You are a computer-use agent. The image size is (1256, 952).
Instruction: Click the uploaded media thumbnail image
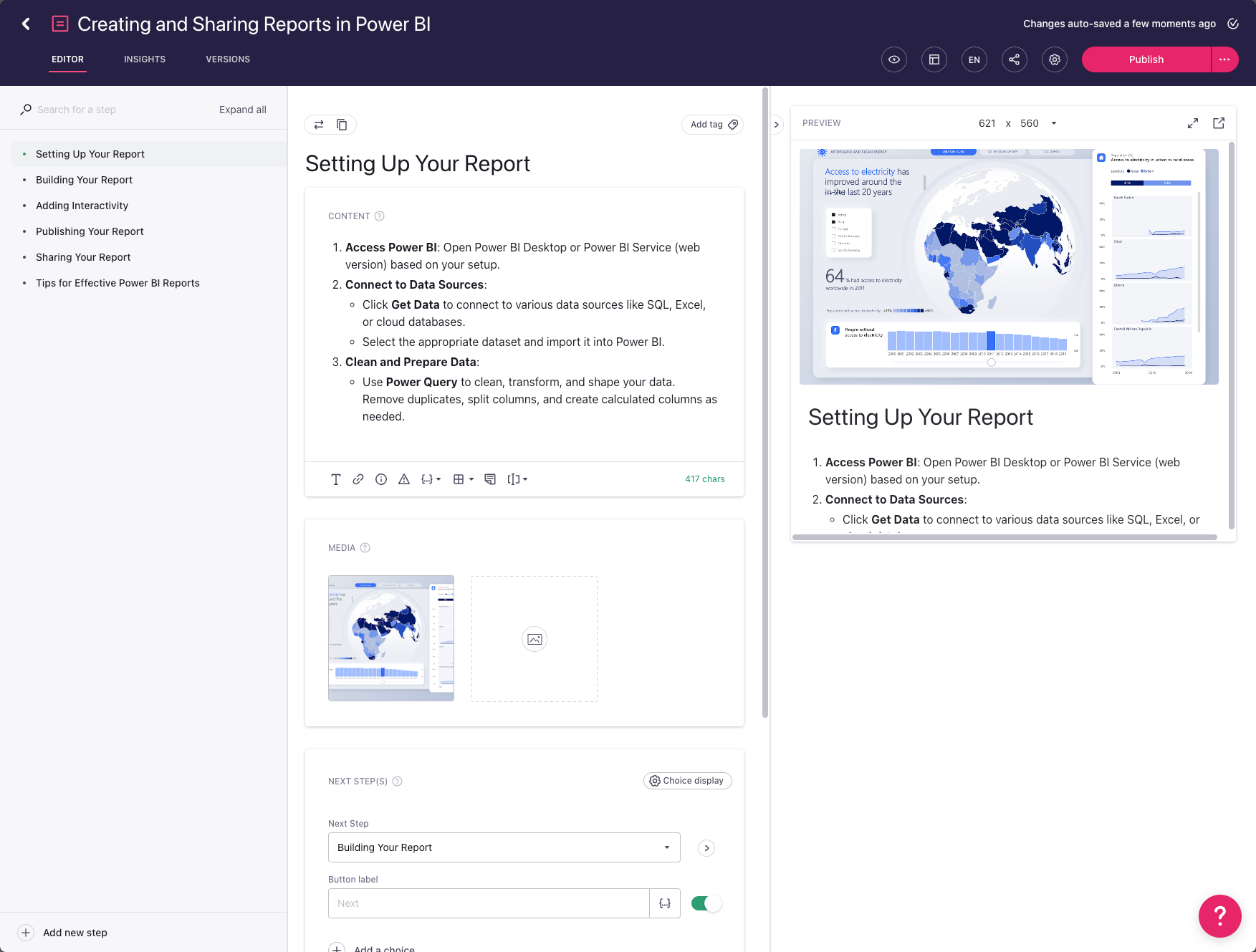point(391,638)
